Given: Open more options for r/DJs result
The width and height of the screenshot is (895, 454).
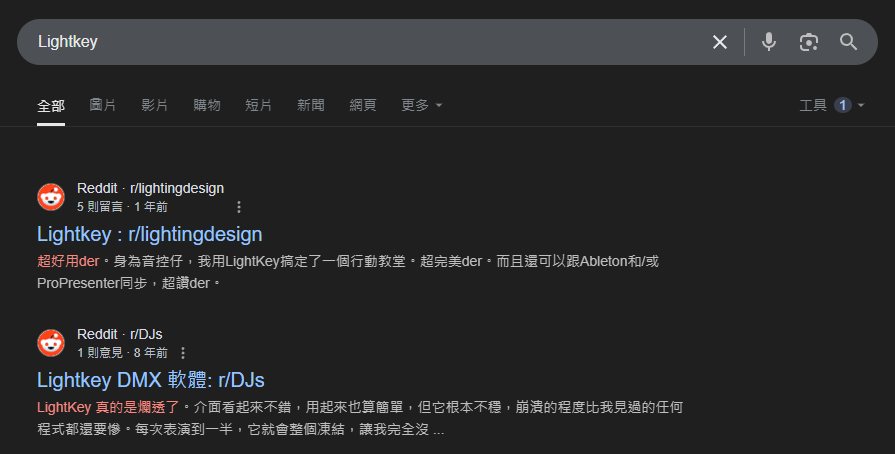Looking at the screenshot, I should pos(183,353).
